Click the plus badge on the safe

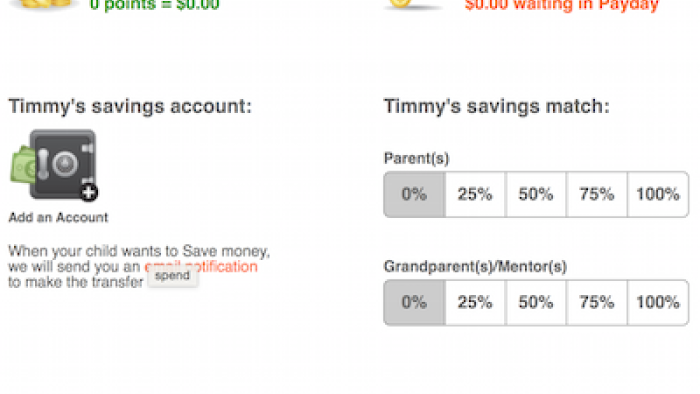(x=89, y=192)
